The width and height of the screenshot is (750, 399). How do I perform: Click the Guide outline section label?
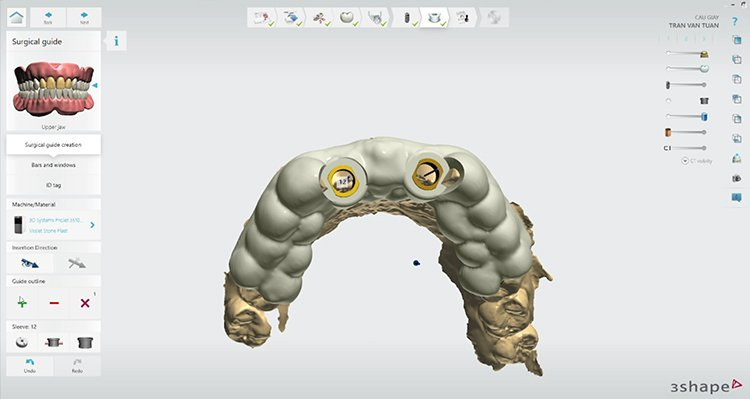(28, 281)
